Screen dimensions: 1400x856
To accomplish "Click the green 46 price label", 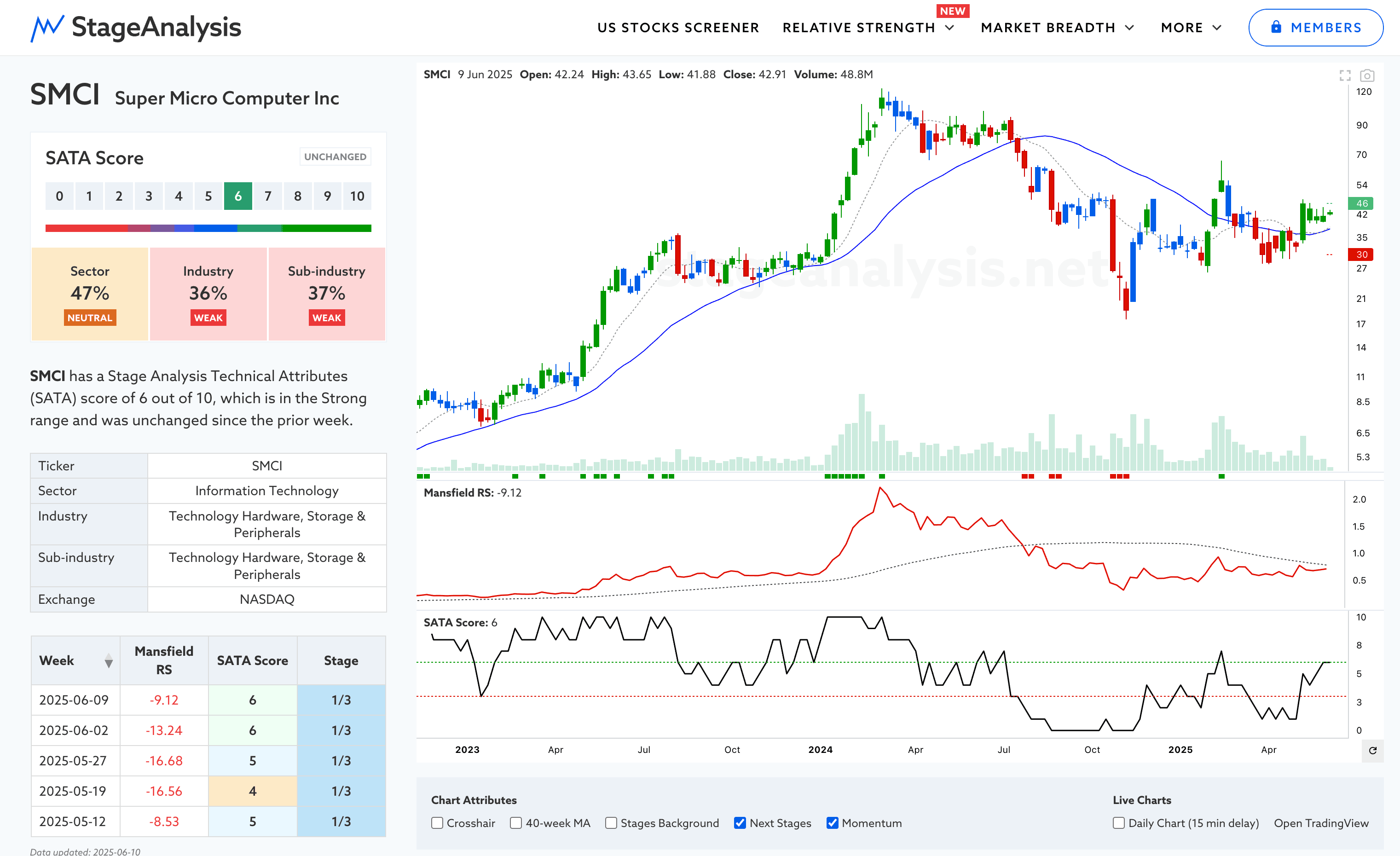I will 1361,203.
